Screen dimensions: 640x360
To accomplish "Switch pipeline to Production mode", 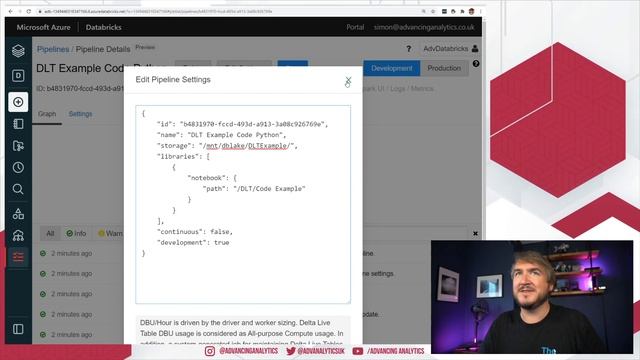I will click(x=444, y=68).
